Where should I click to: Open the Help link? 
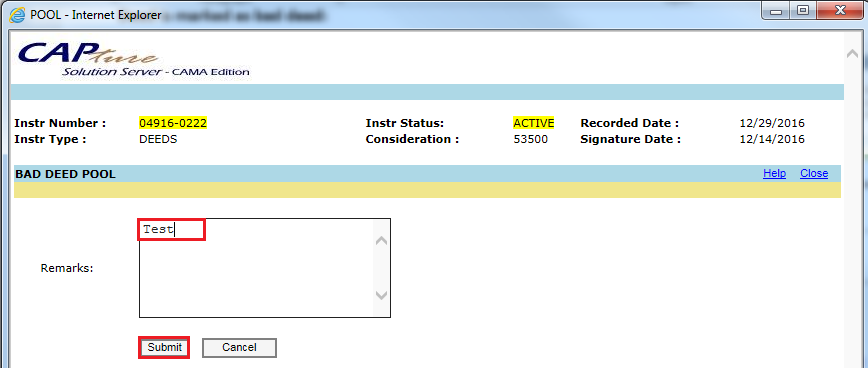(774, 174)
